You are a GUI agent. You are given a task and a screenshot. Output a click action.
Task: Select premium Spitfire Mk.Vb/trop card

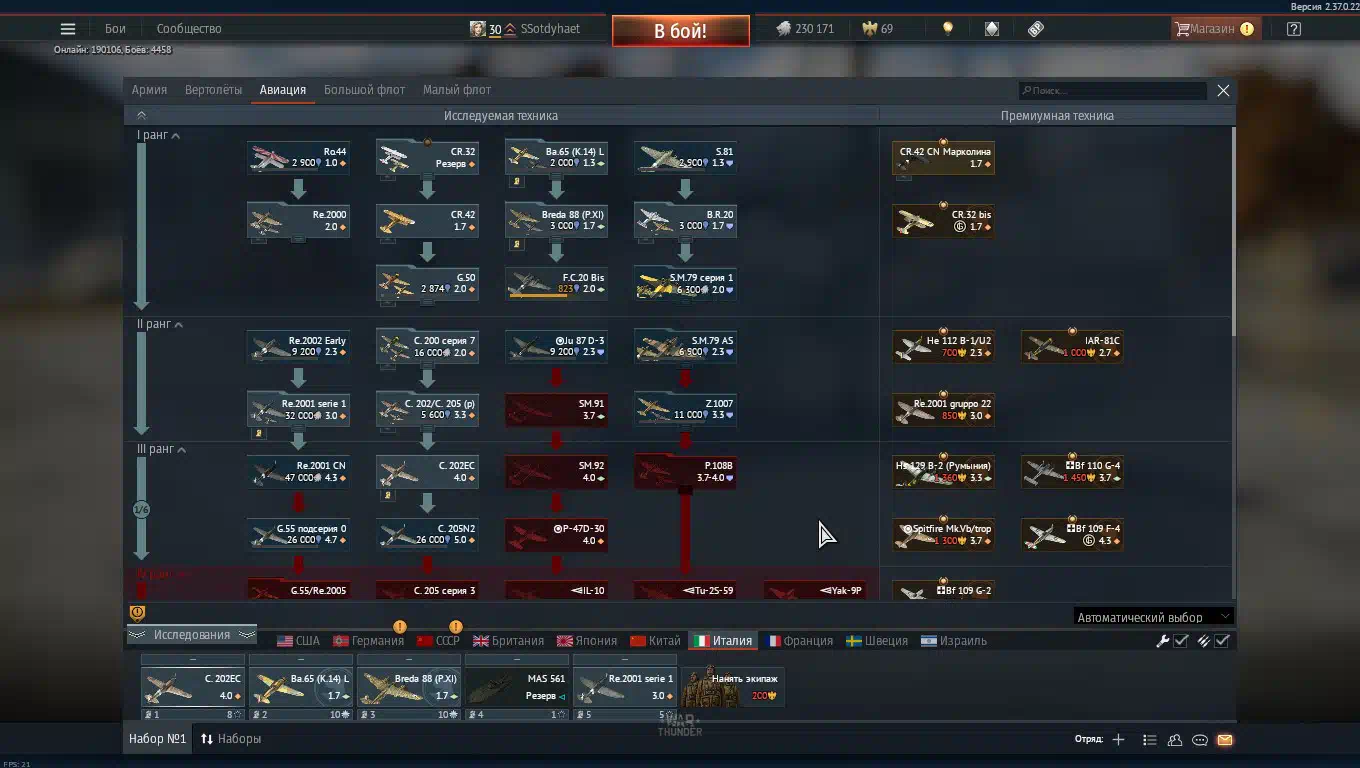943,534
